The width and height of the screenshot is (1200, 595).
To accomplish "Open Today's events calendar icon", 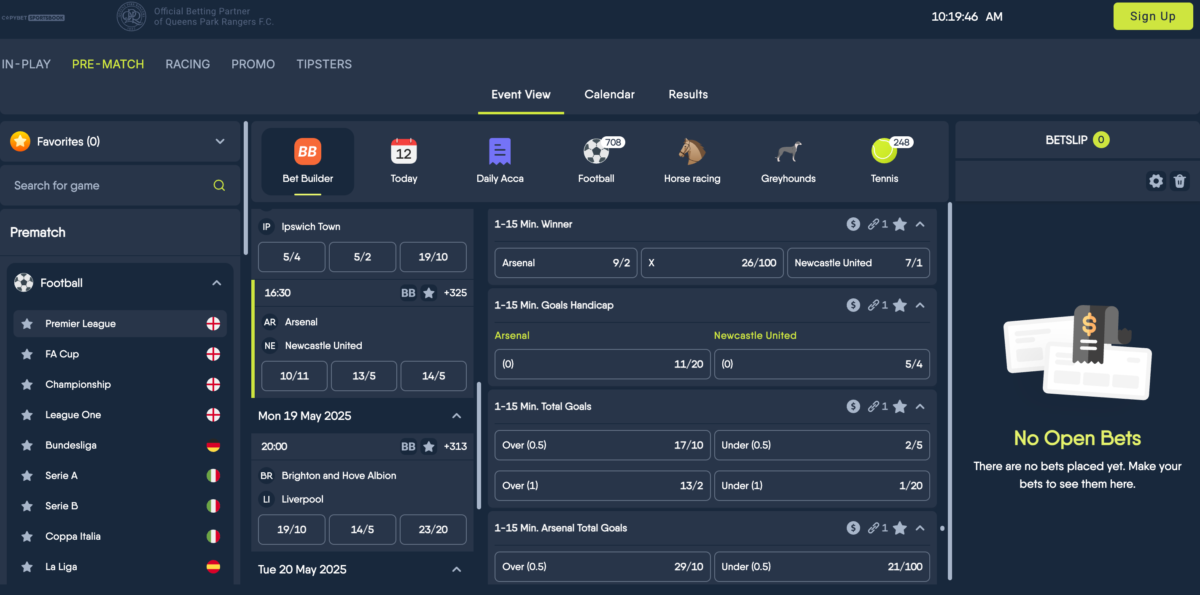I will coord(404,152).
